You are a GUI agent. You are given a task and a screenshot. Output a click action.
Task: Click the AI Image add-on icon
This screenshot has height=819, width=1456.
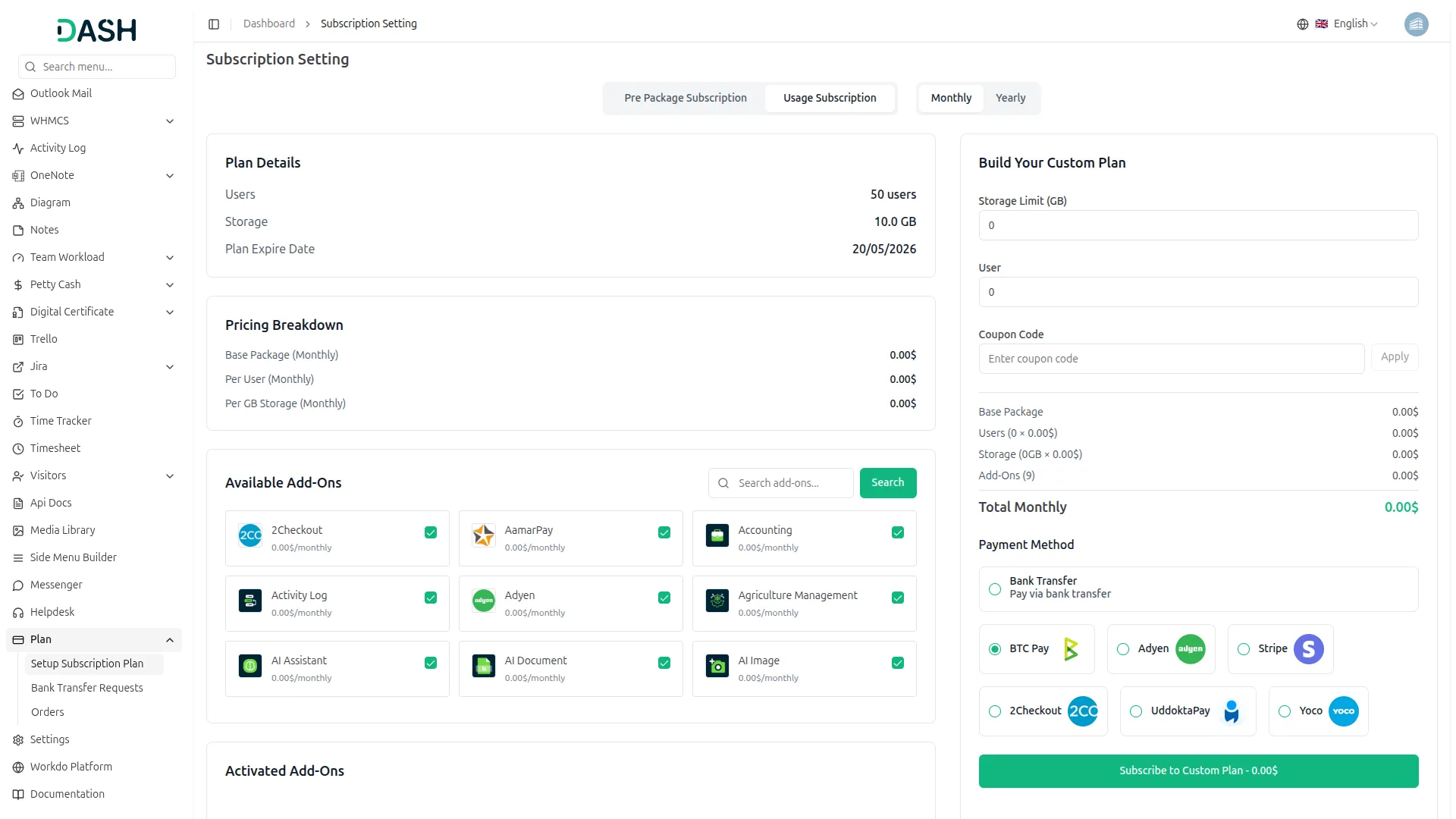pos(717,666)
